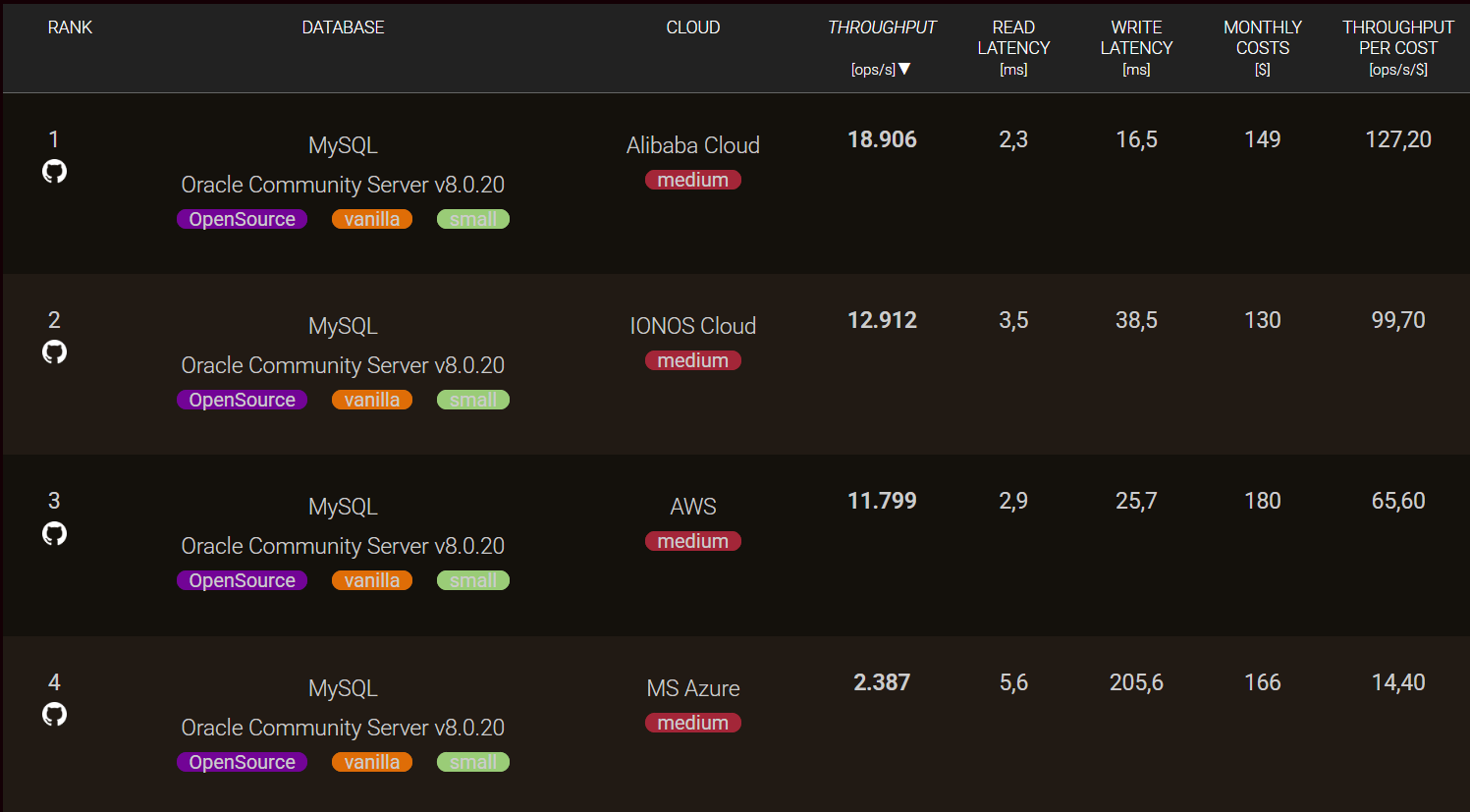Click the GitHub icon on the IONOS Cloud row
The image size is (1470, 812).
tap(54, 352)
